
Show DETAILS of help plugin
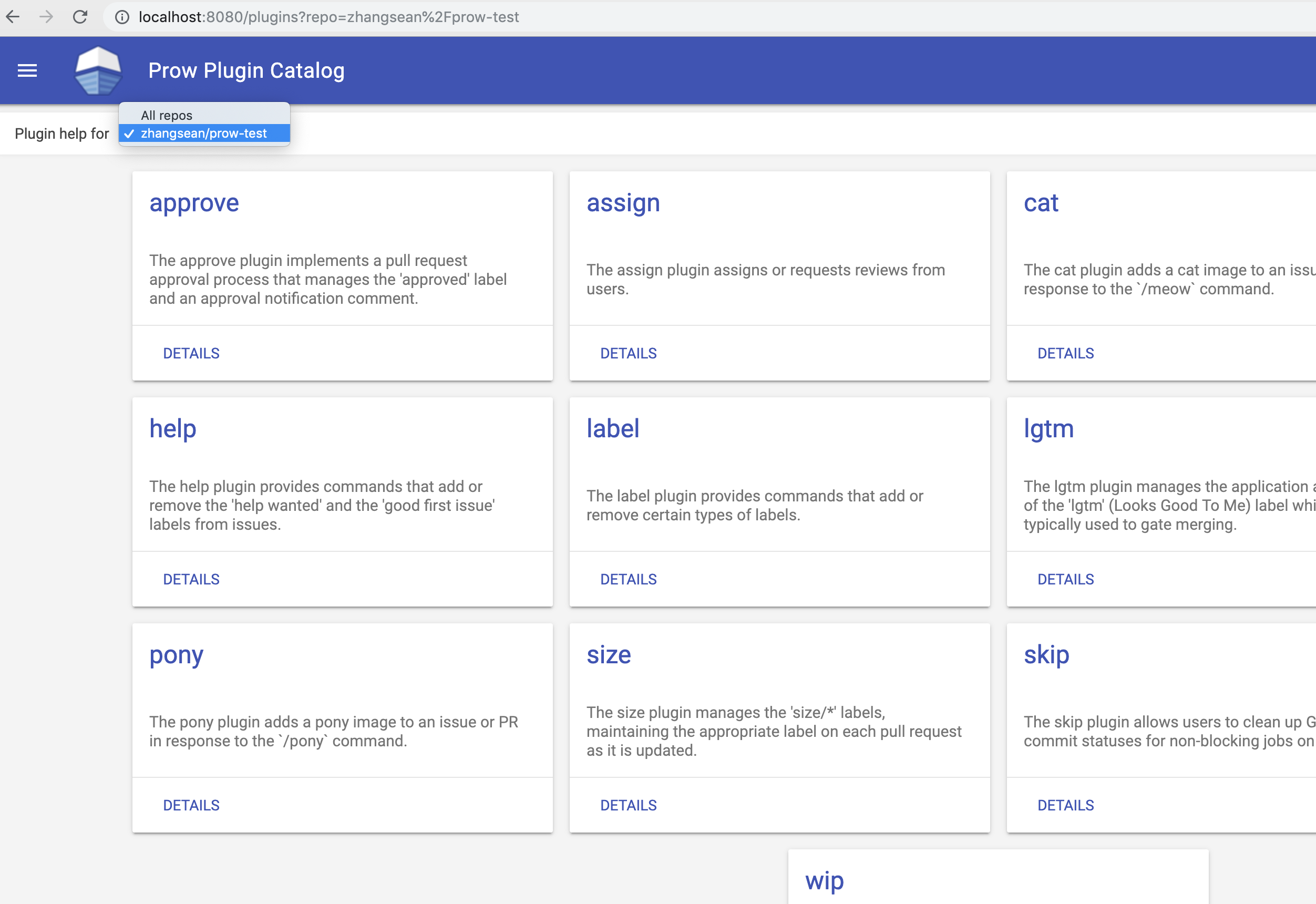[191, 579]
